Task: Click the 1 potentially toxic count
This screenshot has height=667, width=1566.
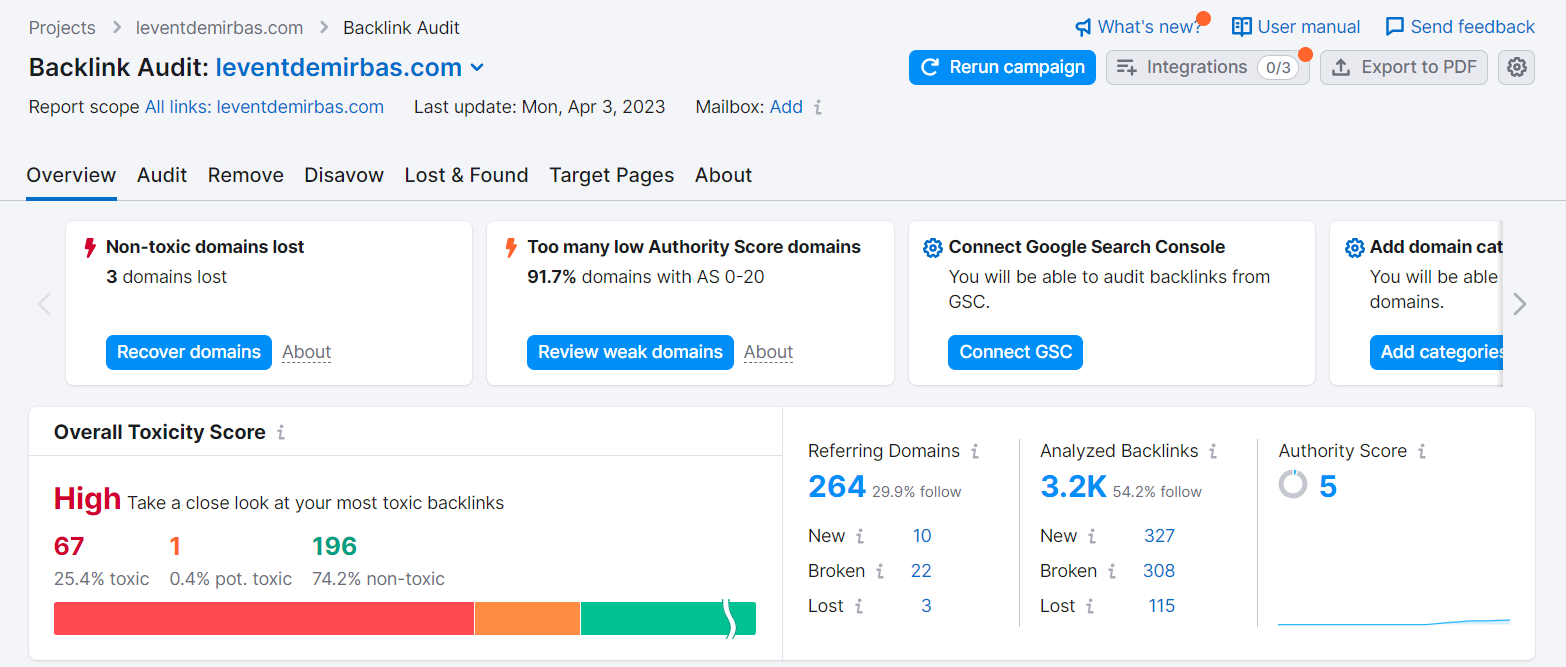Action: tap(175, 546)
